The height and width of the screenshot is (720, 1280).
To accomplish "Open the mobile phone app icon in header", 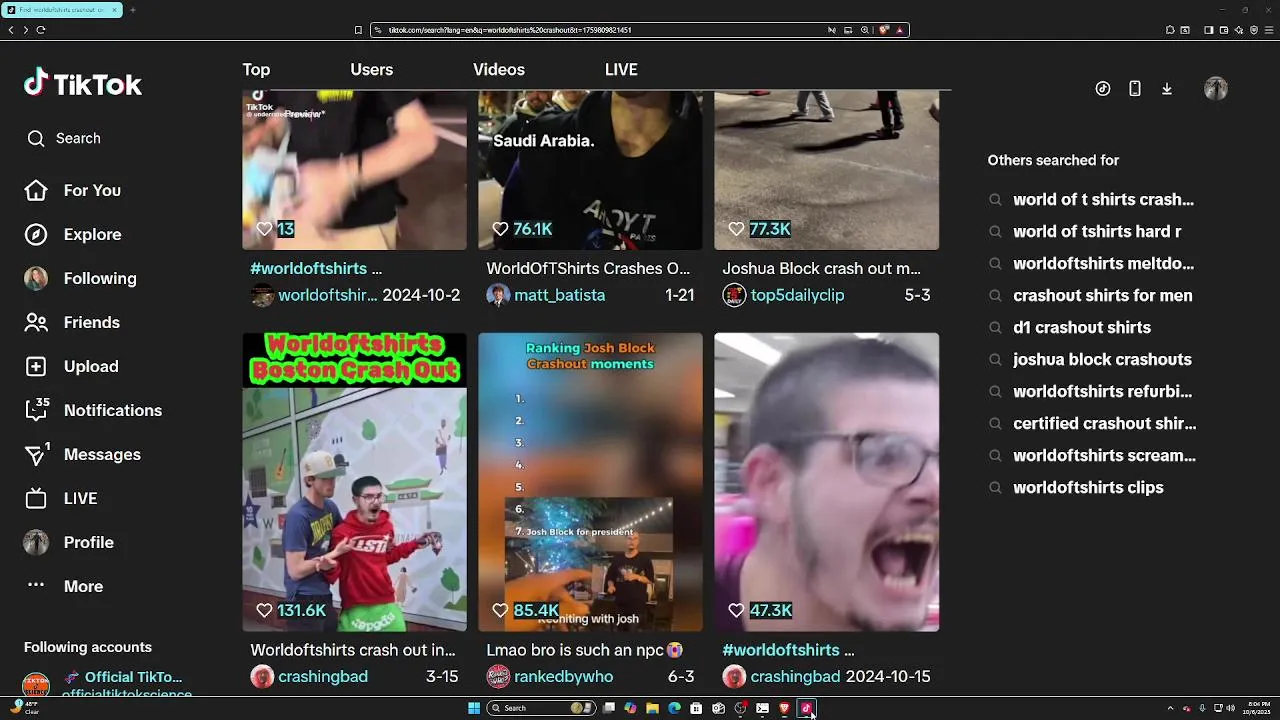I will 1135,88.
